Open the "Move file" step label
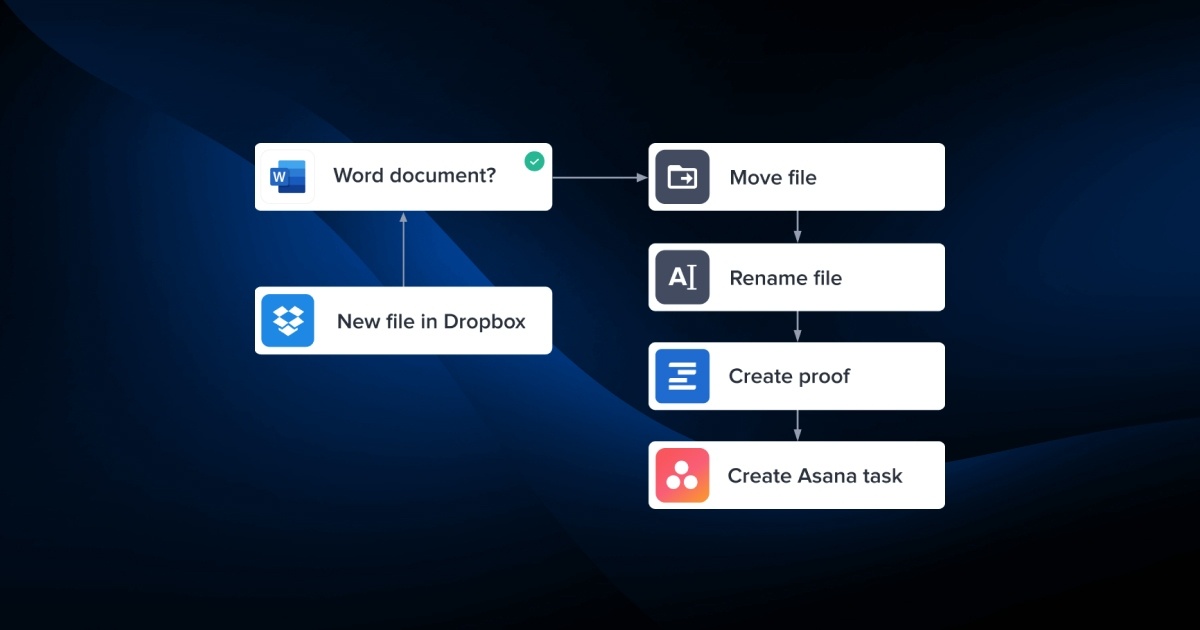Screen dimensions: 1200x630 point(773,178)
